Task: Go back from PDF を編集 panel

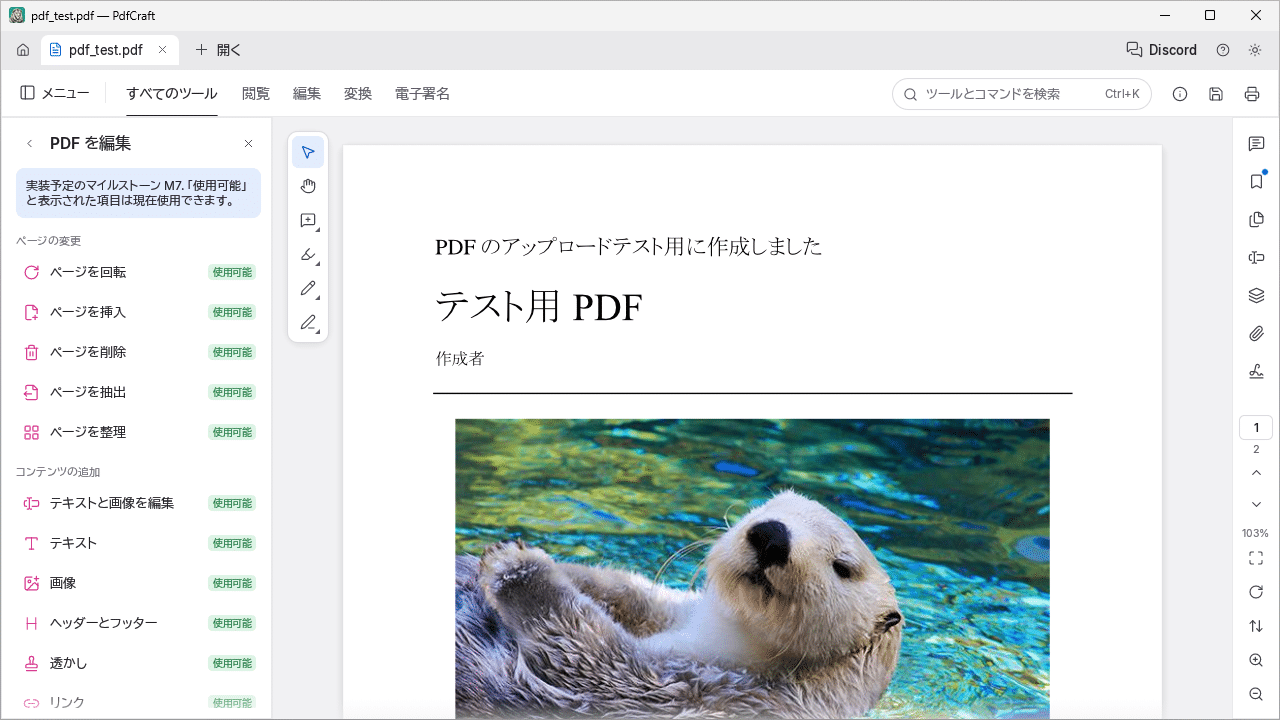Action: coord(29,144)
